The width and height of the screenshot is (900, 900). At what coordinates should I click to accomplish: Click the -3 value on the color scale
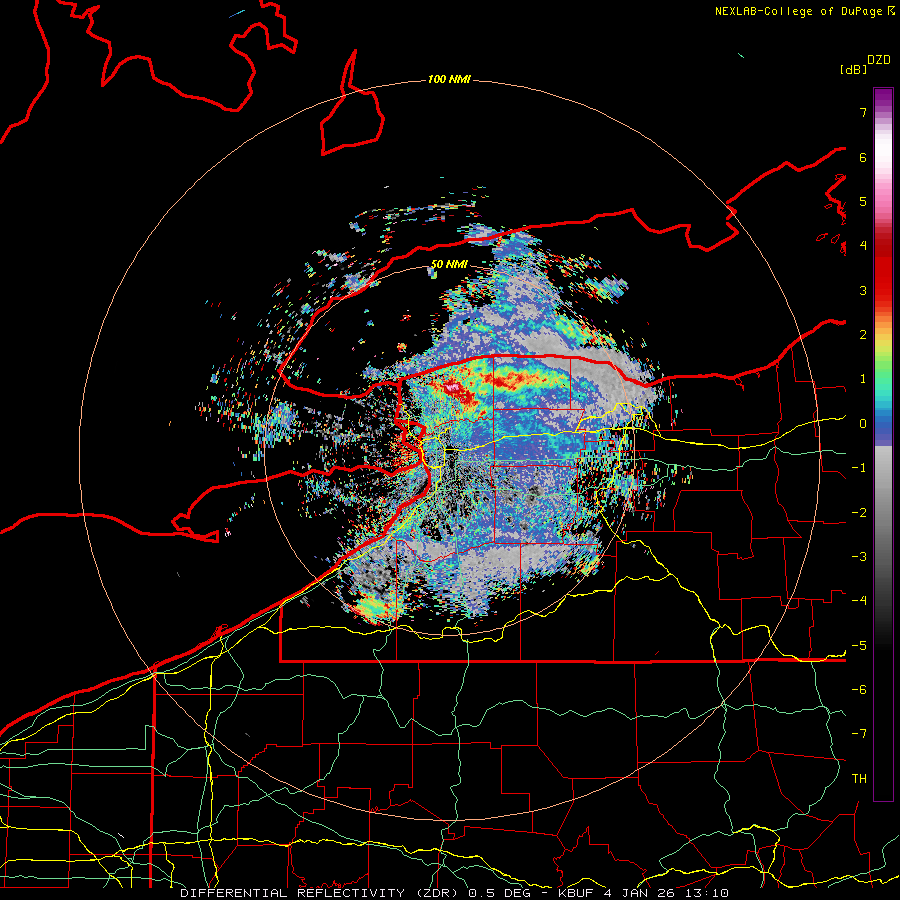pos(859,557)
